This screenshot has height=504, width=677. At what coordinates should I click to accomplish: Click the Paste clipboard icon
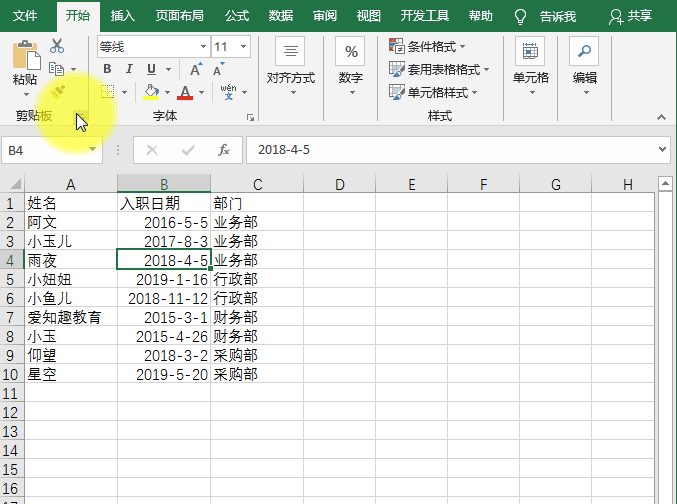pos(26,55)
